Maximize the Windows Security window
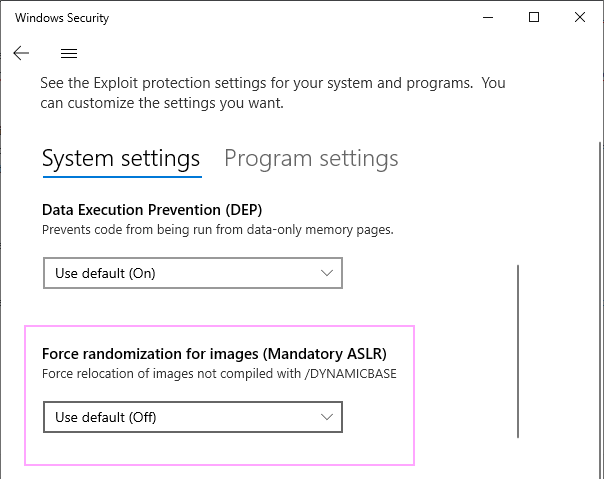Screen dimensions: 604x479 point(534,17)
